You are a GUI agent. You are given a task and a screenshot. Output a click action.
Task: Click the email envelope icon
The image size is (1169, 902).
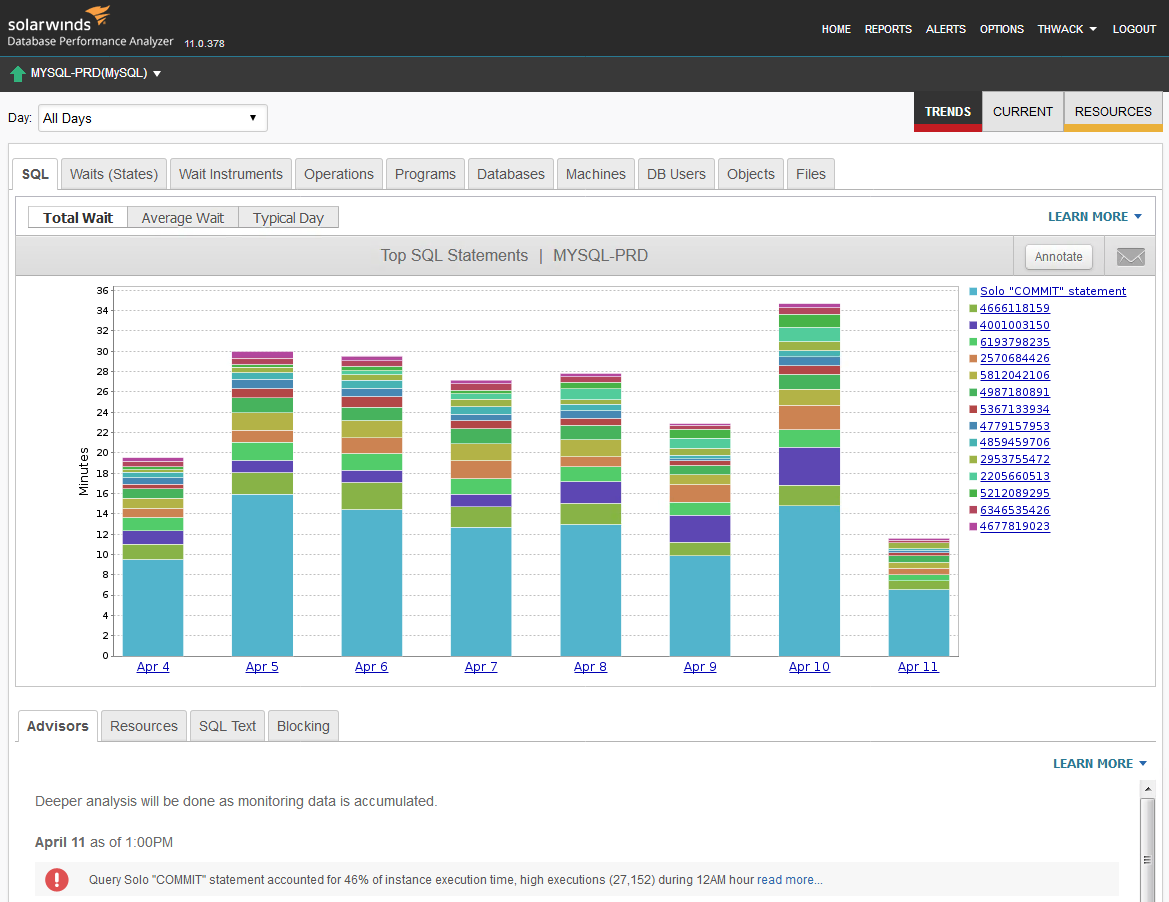point(1130,256)
